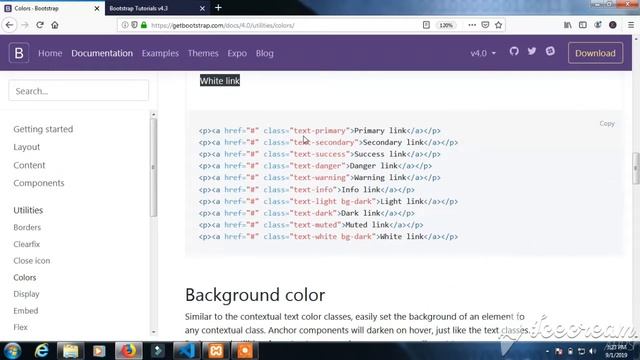The width and height of the screenshot is (640, 360).
Task: Copy the code snippet with Copy button
Action: pyautogui.click(x=607, y=123)
